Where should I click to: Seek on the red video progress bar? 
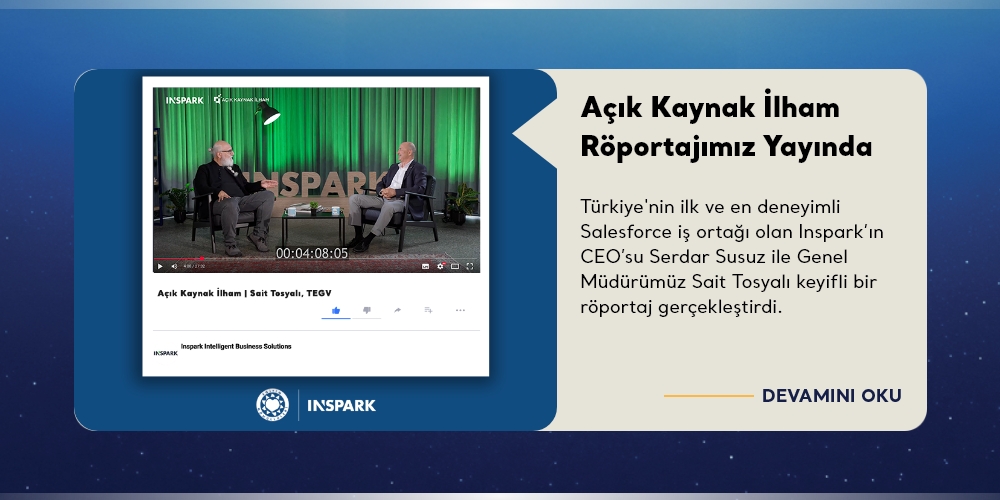click(180, 259)
